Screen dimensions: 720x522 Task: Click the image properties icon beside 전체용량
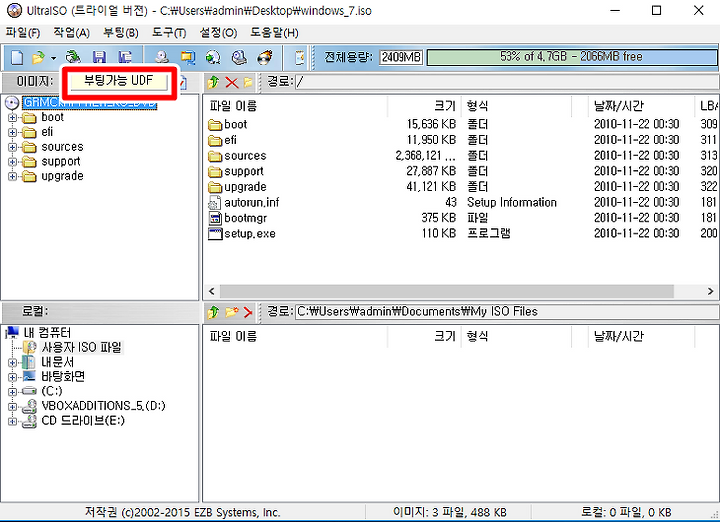299,57
